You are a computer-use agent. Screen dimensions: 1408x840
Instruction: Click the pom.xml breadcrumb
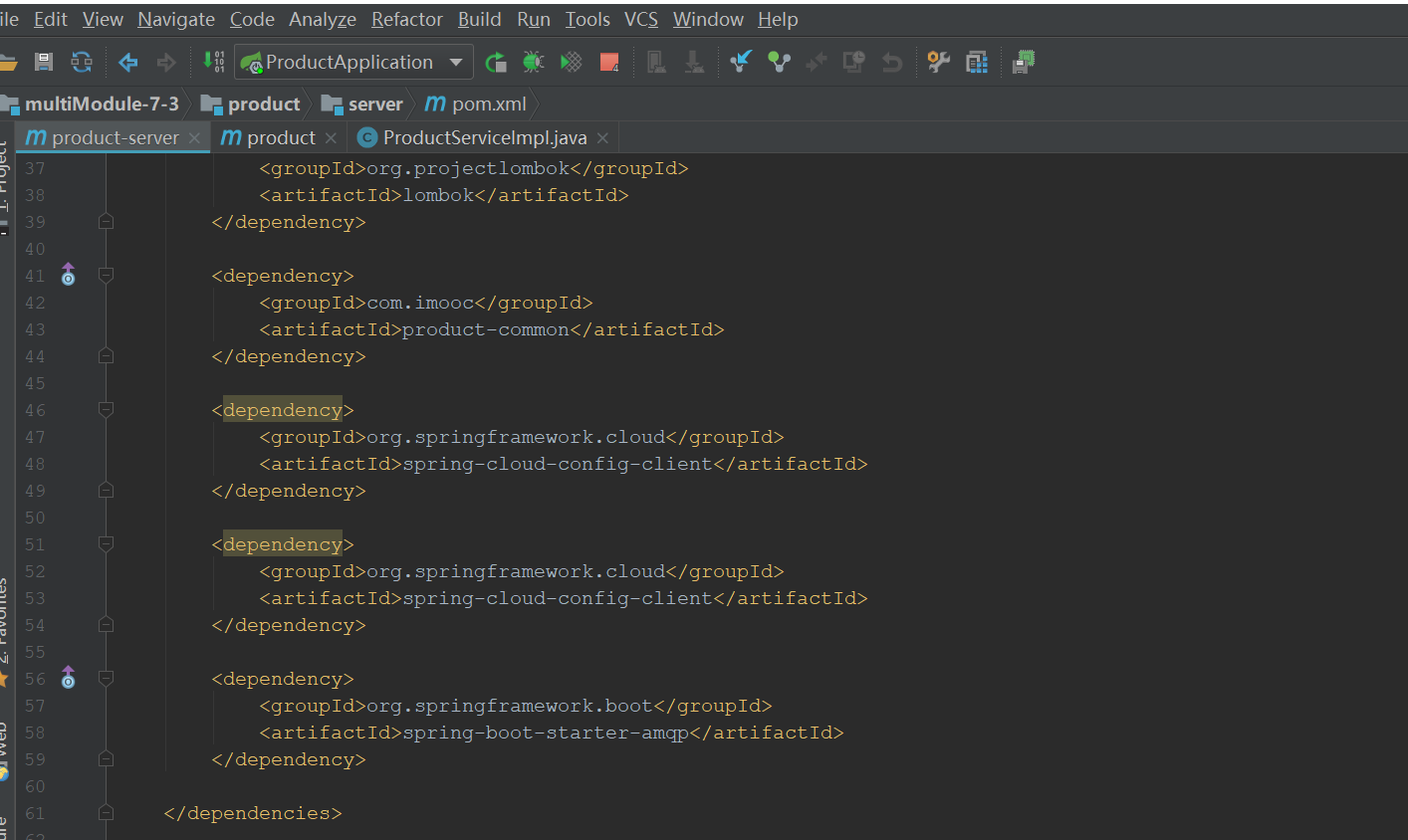tap(476, 104)
